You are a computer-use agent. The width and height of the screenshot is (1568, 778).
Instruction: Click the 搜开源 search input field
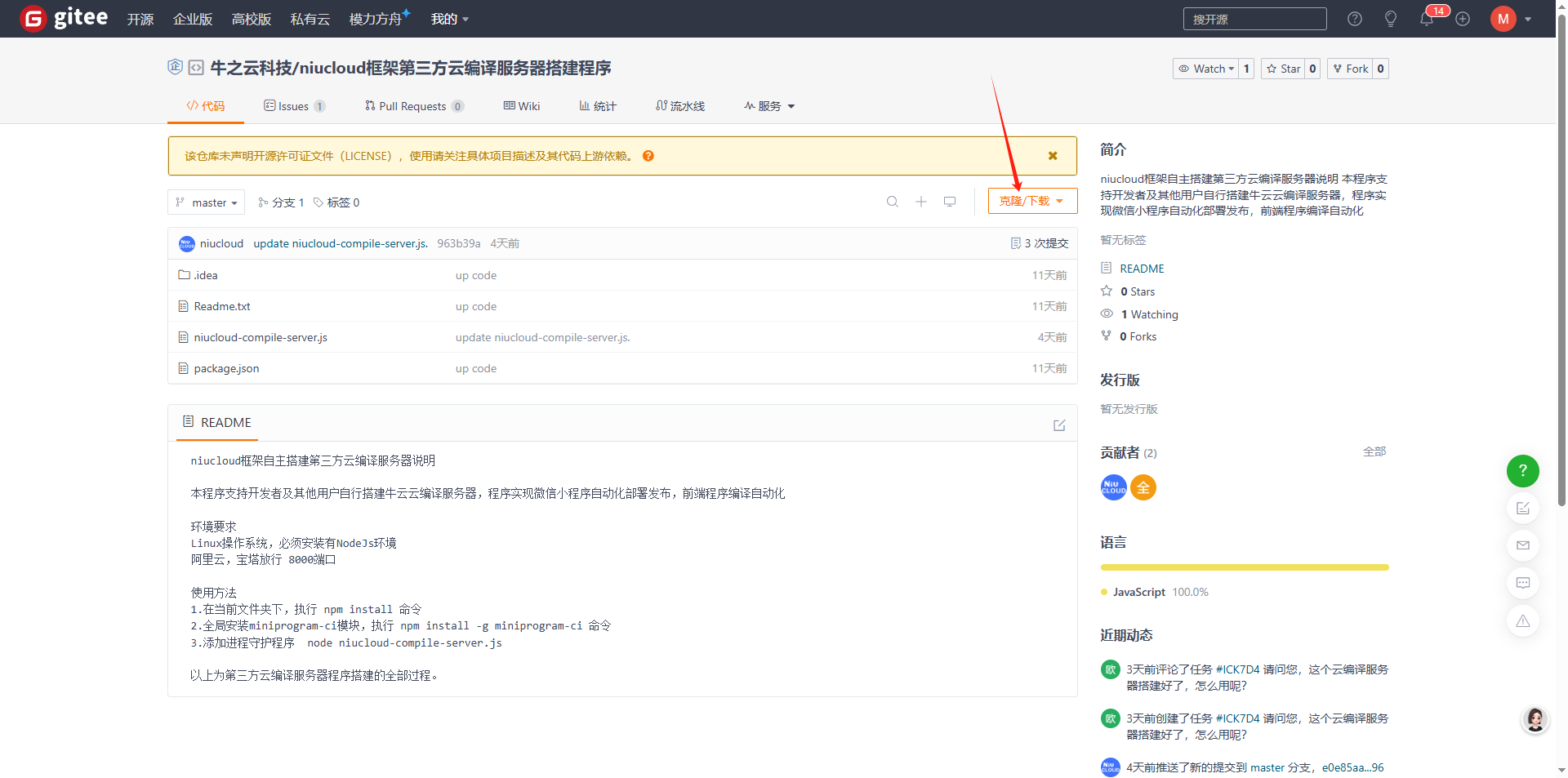point(1254,19)
